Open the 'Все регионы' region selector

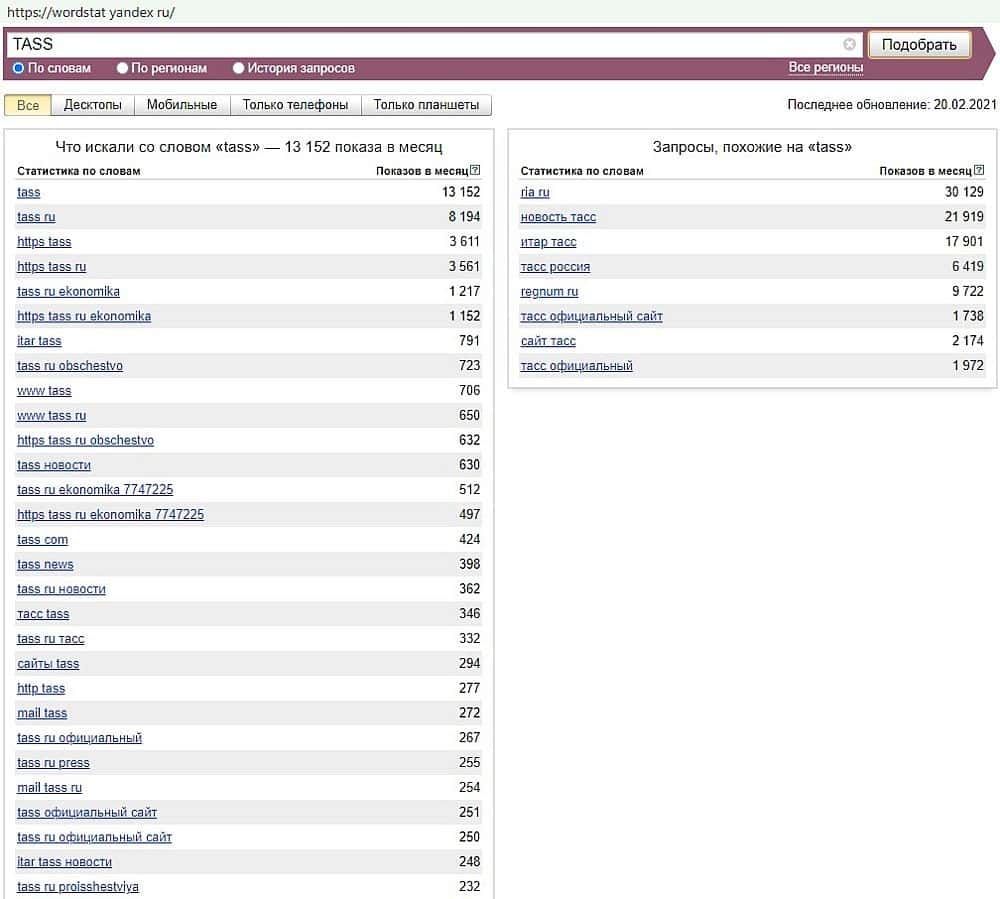pyautogui.click(x=825, y=67)
